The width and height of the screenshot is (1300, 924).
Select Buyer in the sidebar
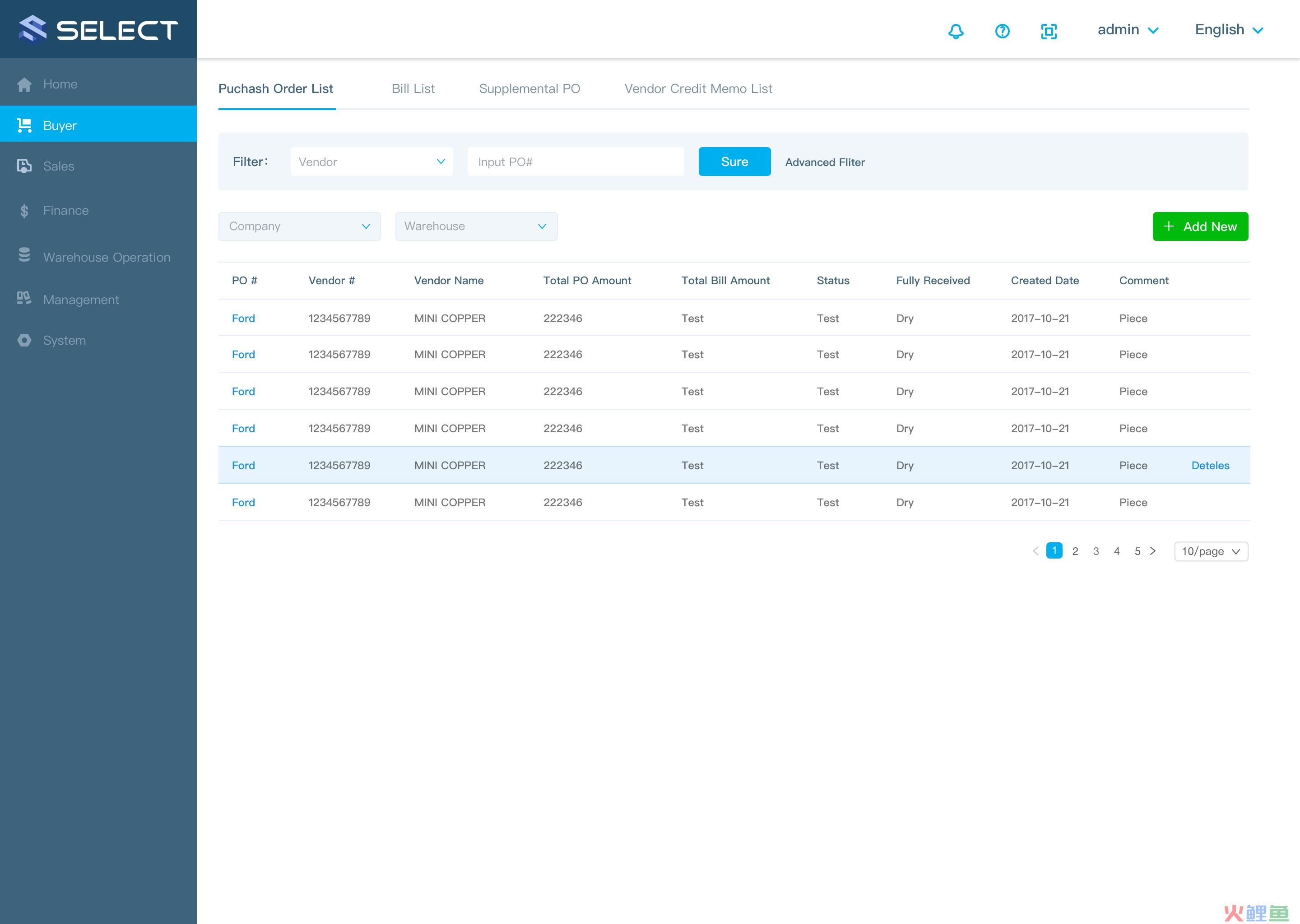point(98,124)
